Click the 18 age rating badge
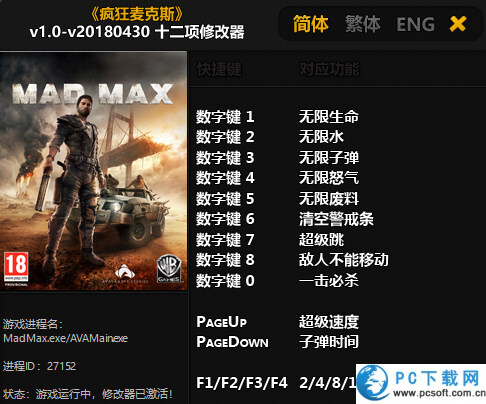 pyautogui.click(x=16, y=269)
